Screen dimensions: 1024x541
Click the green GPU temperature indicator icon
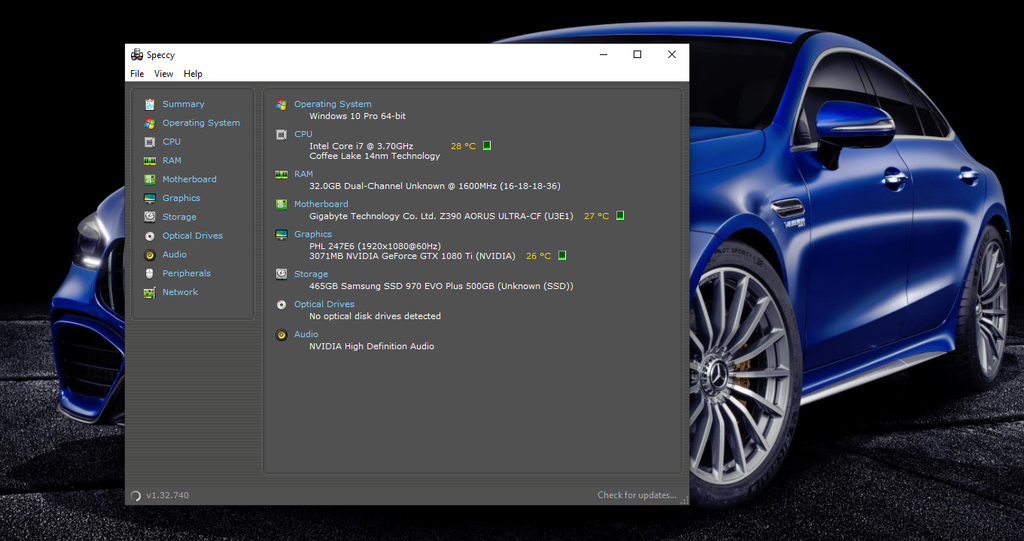(x=562, y=255)
